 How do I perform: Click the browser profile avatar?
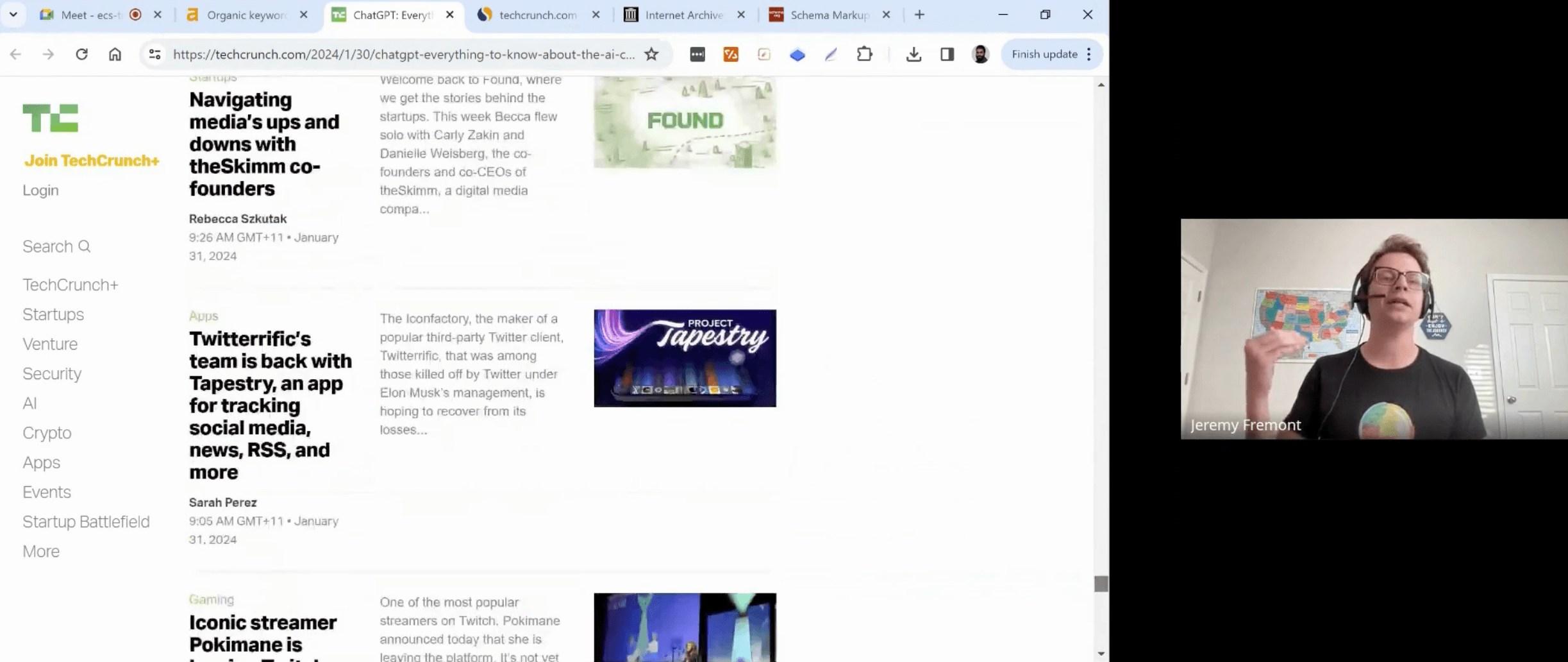[980, 55]
